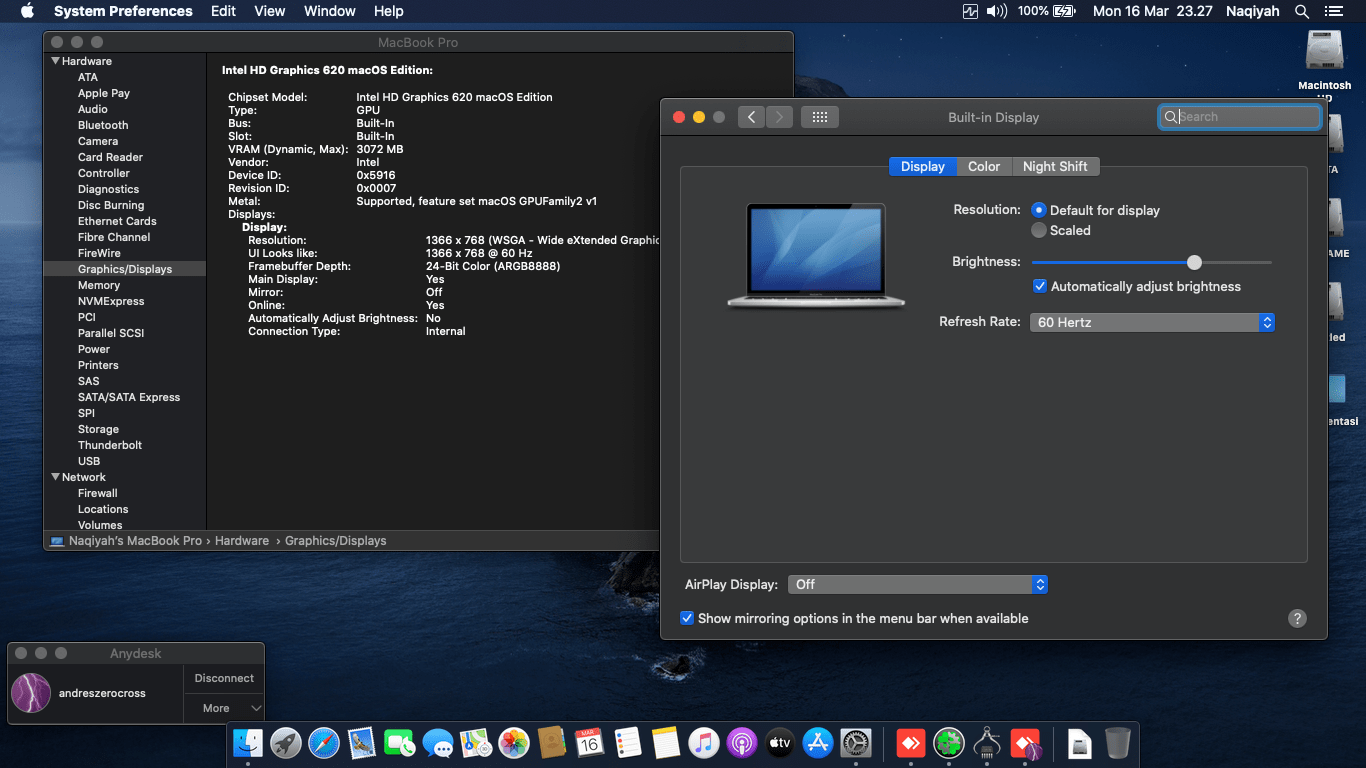The width and height of the screenshot is (1366, 768).
Task: Open the App Store from the Dock
Action: [x=818, y=743]
